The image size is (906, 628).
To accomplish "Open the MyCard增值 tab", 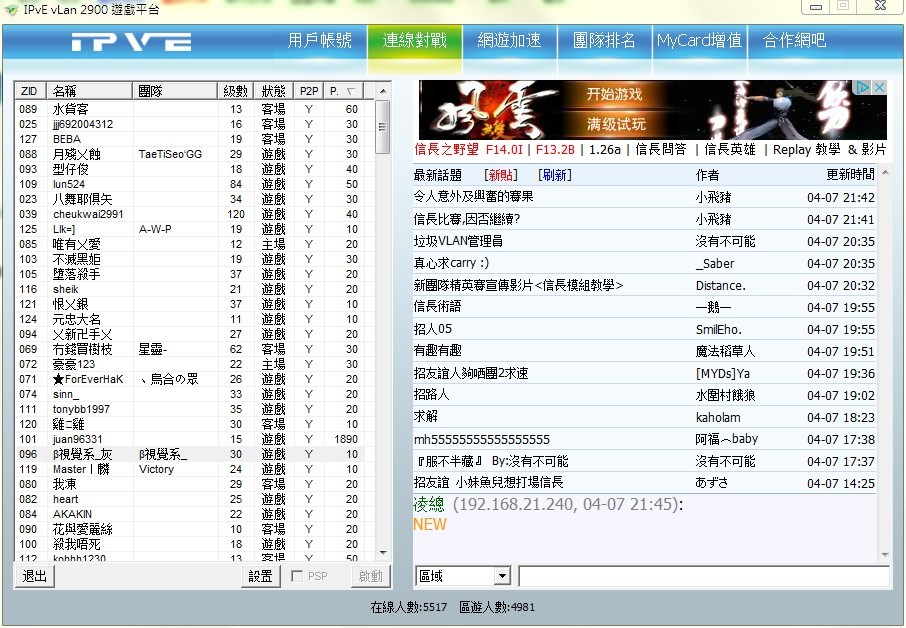I will (x=699, y=41).
